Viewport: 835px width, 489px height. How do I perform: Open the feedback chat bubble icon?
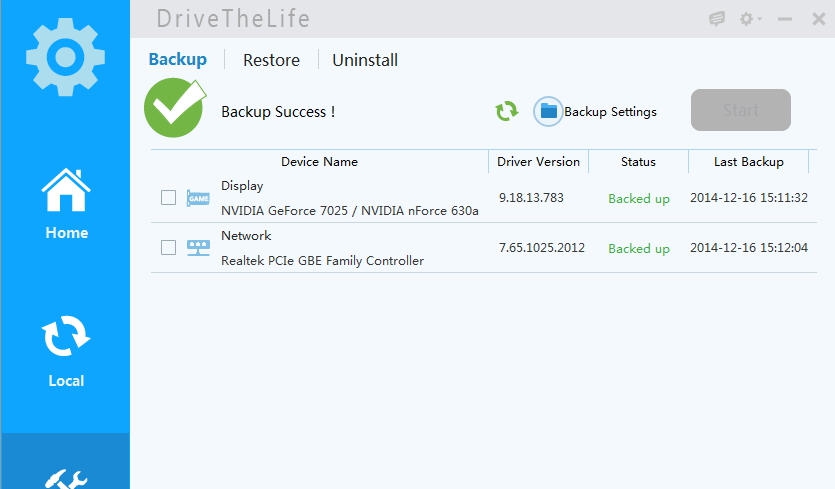717,19
